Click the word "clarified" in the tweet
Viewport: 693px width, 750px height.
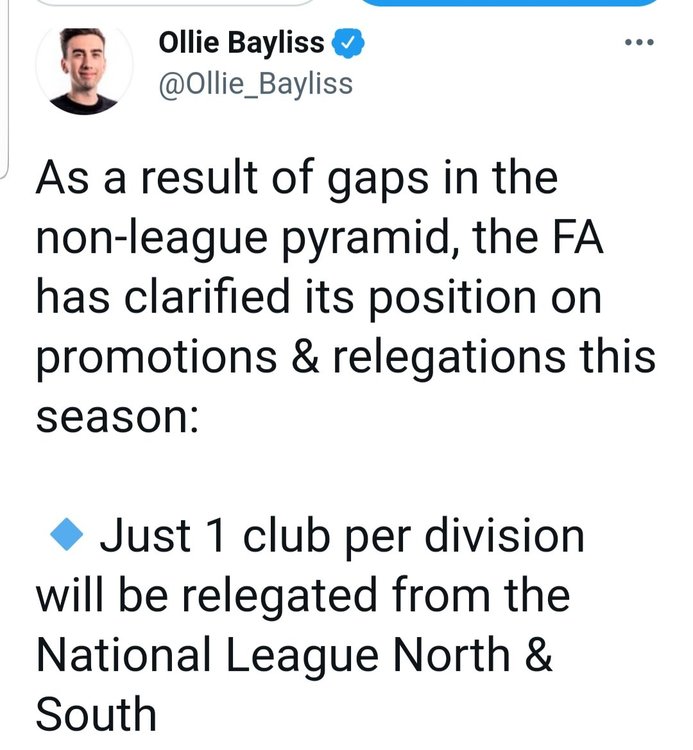click(207, 296)
